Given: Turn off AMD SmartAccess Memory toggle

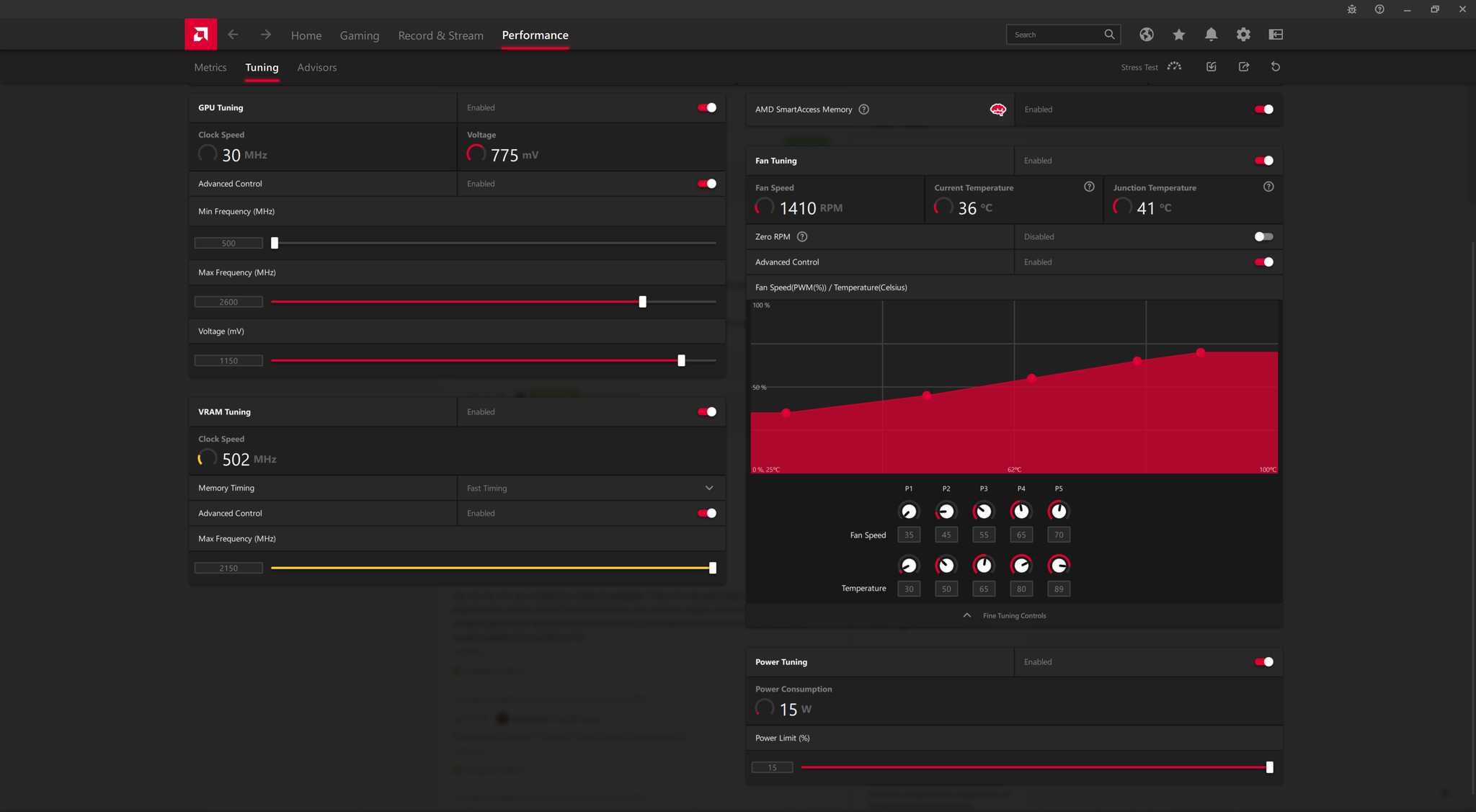Looking at the screenshot, I should (1263, 110).
